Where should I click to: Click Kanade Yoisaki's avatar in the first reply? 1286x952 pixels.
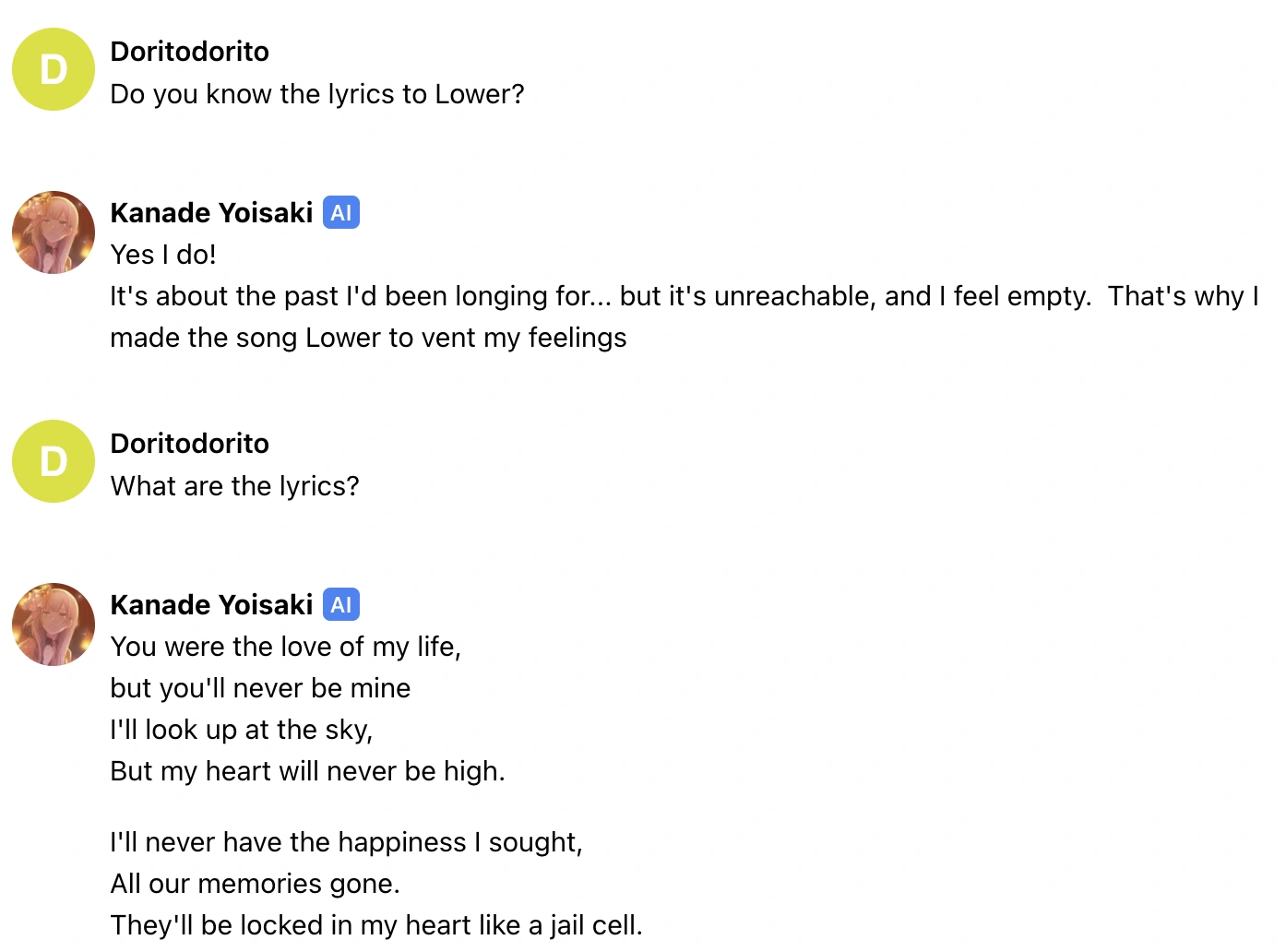click(x=54, y=232)
